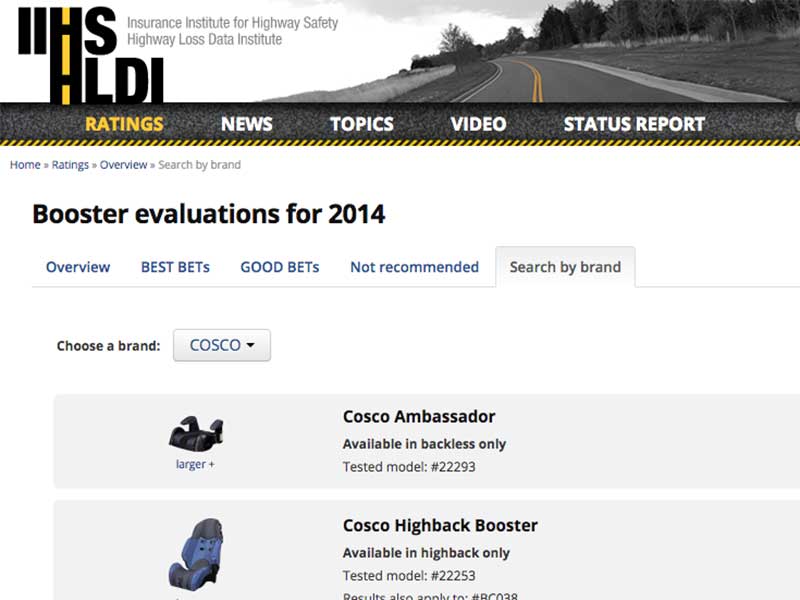Click the Tested model: #22253 text

(409, 576)
